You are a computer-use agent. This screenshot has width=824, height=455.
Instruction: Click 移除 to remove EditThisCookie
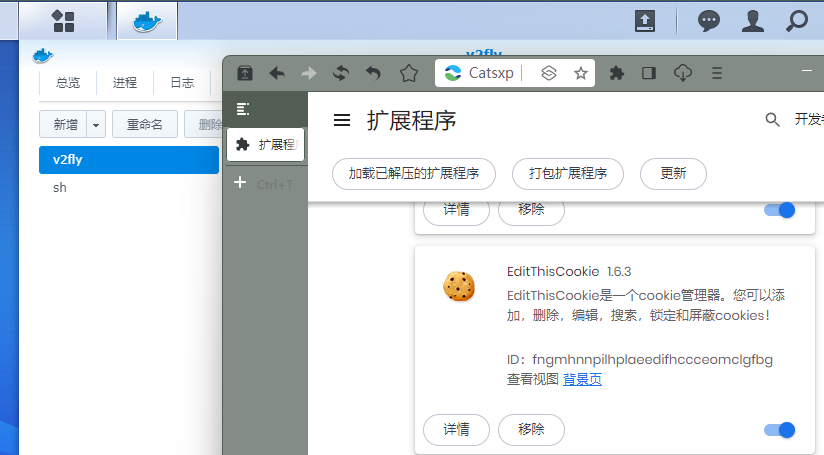(x=531, y=430)
